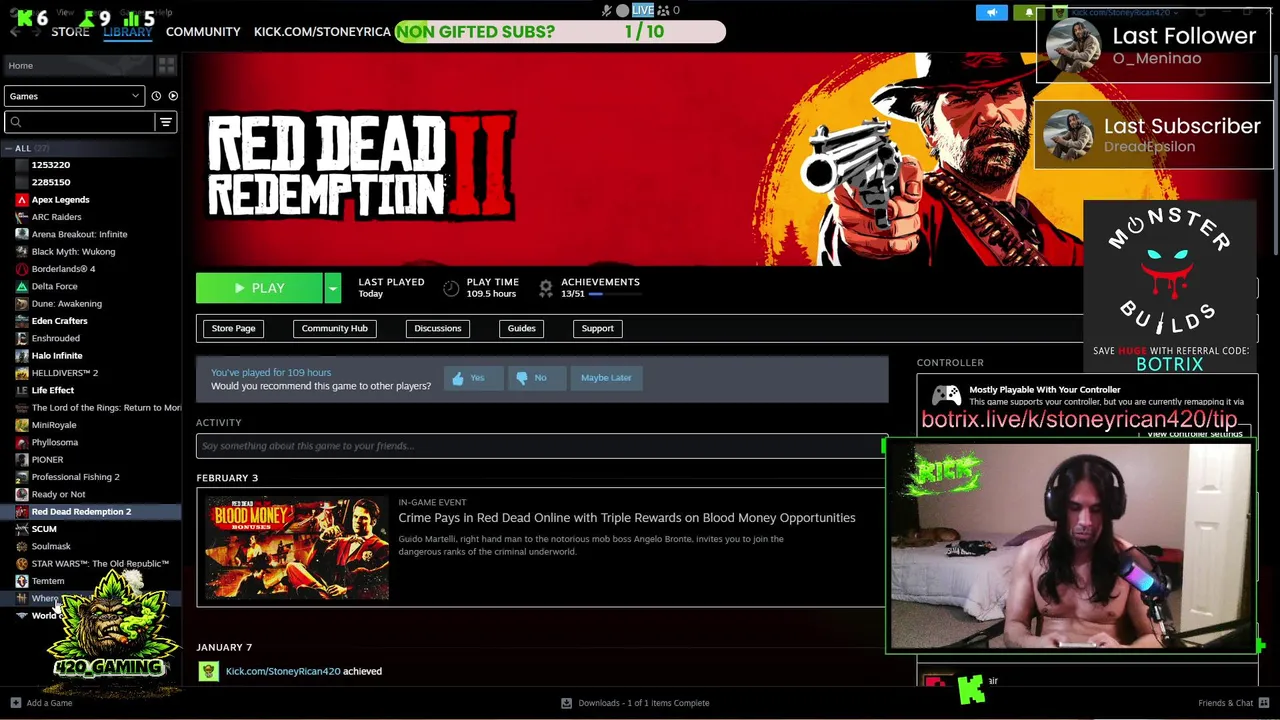This screenshot has height=720, width=1280.
Task: Open the Play button dropdown arrow
Action: click(332, 288)
